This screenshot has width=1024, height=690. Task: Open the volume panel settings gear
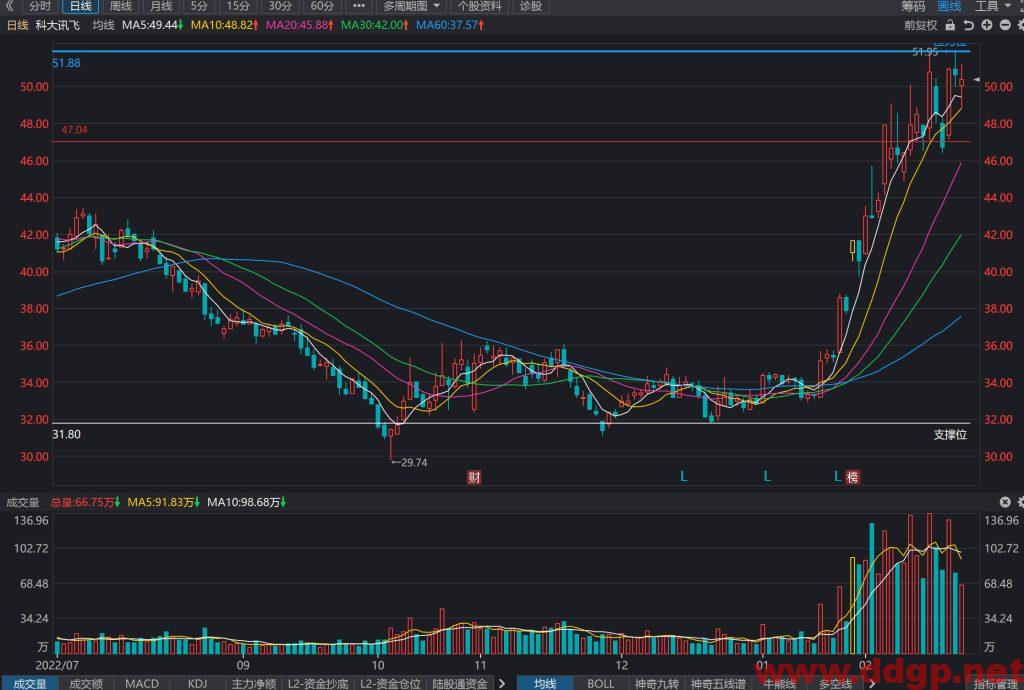[1020, 502]
